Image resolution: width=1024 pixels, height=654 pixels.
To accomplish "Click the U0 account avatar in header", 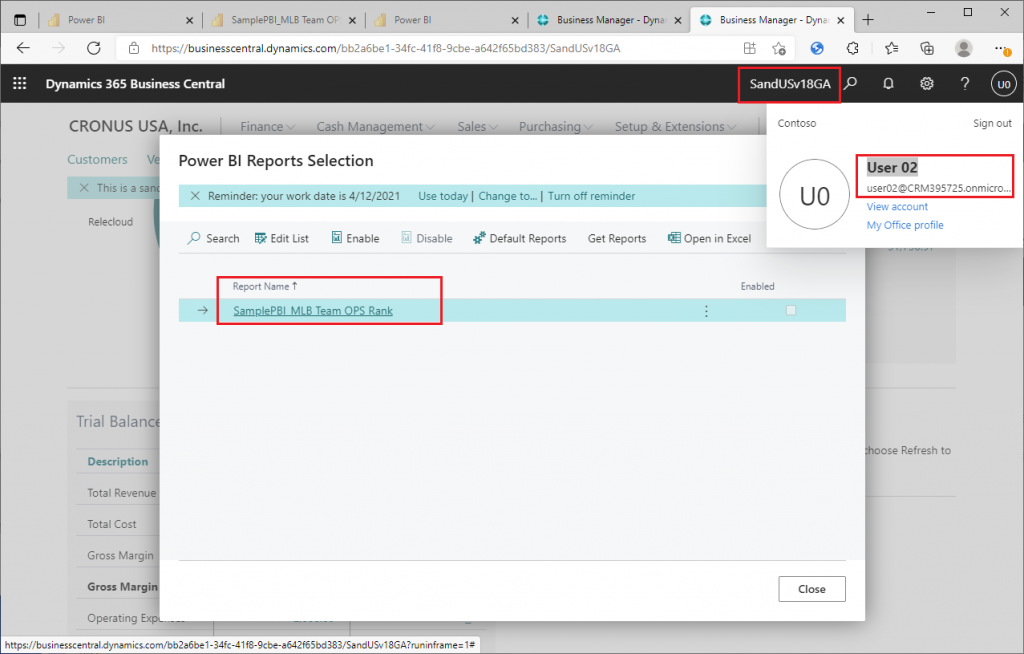I will click(x=1004, y=84).
